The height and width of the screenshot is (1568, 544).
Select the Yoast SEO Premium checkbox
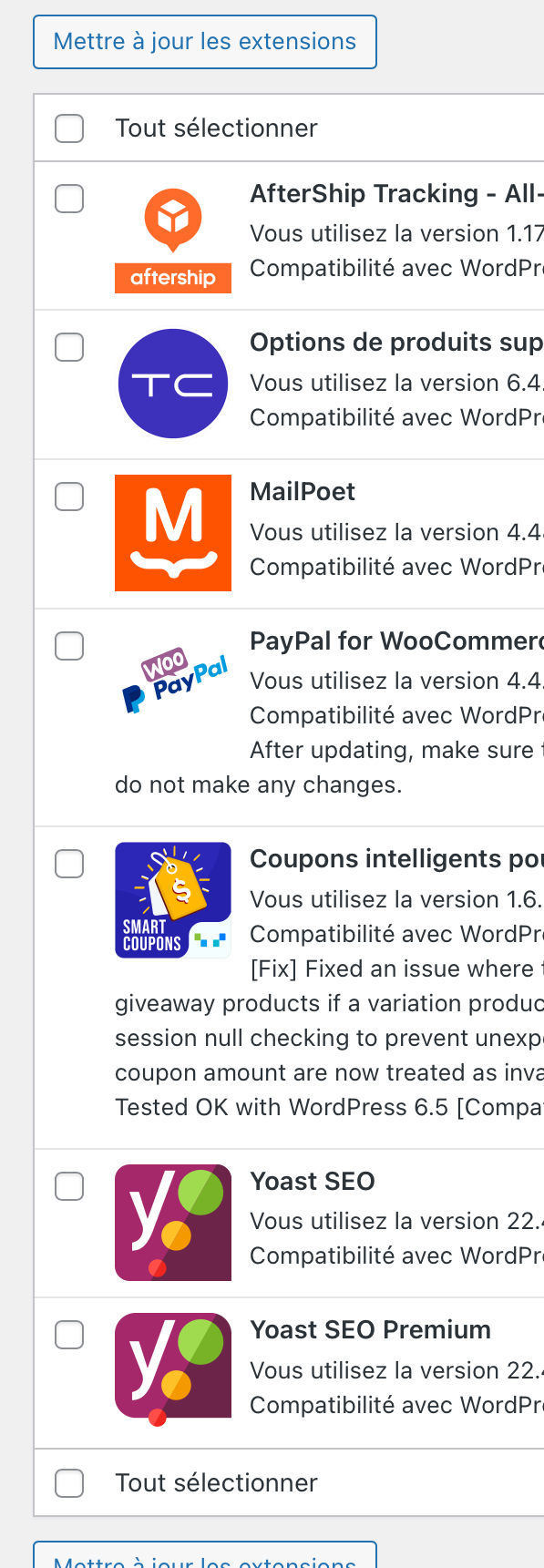point(69,1335)
